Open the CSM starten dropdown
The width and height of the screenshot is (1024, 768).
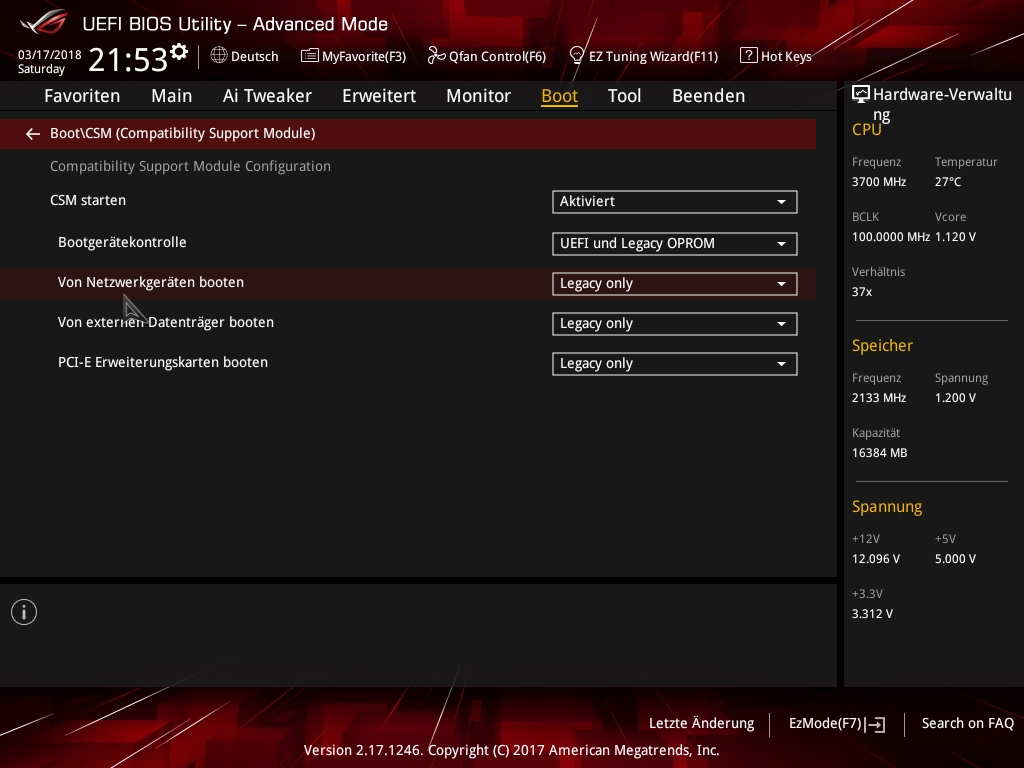(x=674, y=202)
